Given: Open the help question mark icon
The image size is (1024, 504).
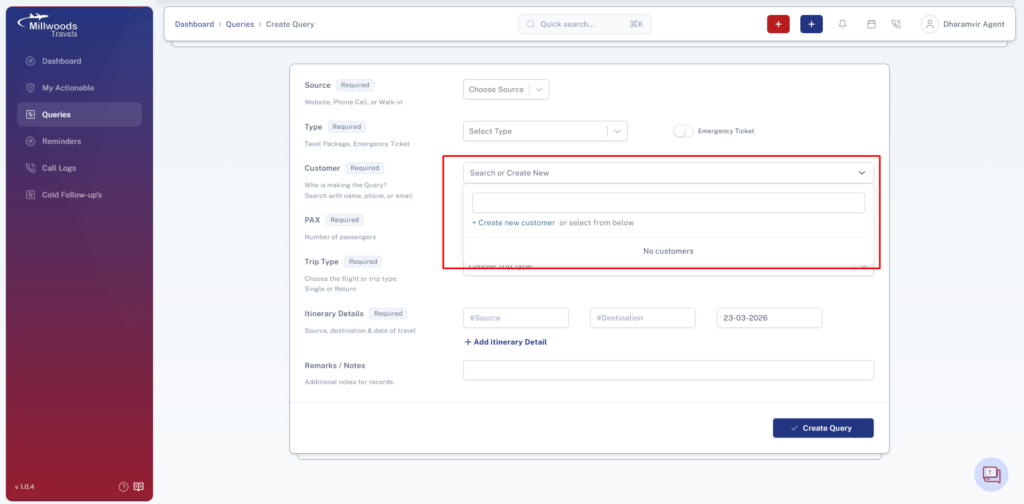Looking at the screenshot, I should pos(123,486).
